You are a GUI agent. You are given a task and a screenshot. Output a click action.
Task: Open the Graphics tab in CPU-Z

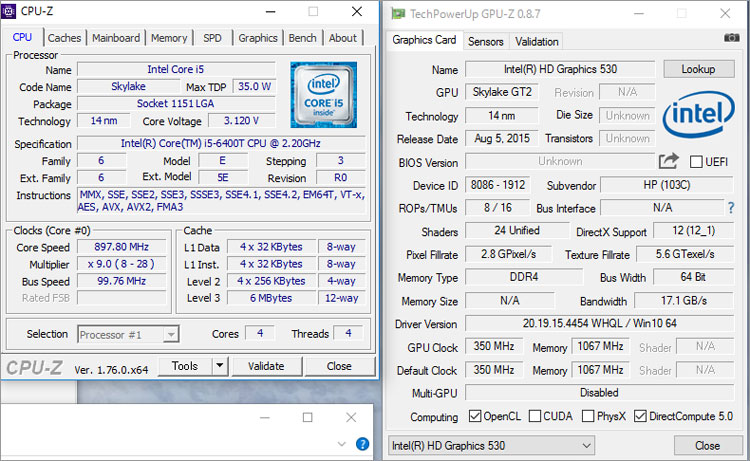click(258, 38)
